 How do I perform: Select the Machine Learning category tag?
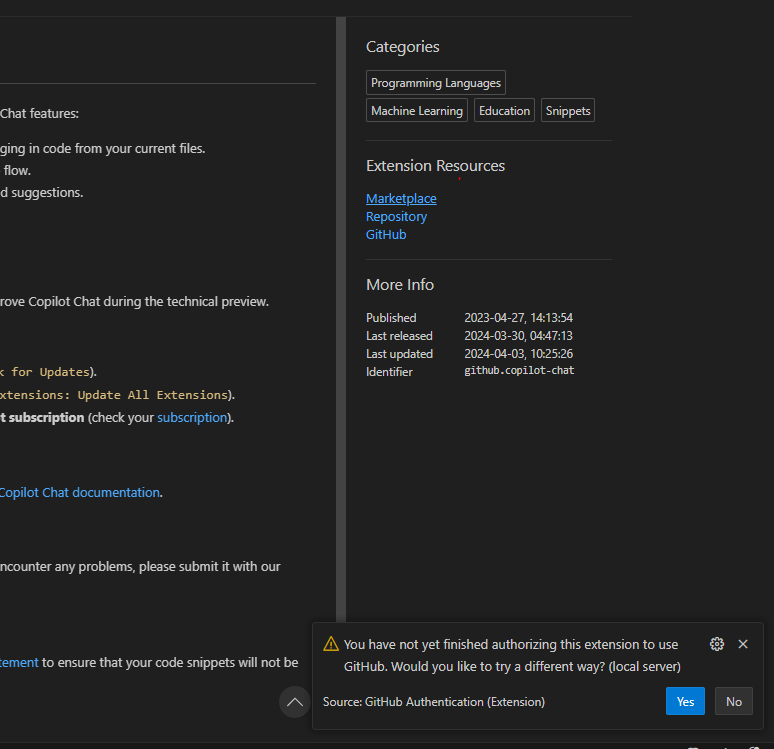(x=417, y=111)
